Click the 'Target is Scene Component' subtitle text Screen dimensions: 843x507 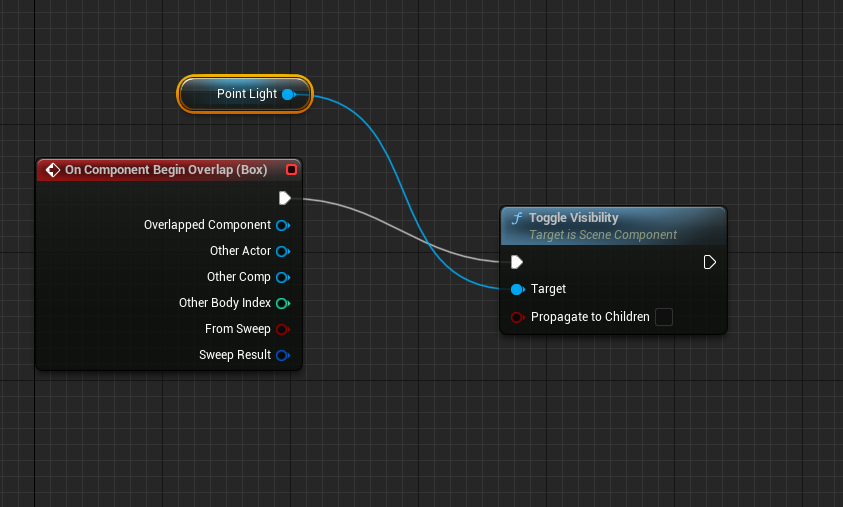coord(602,235)
